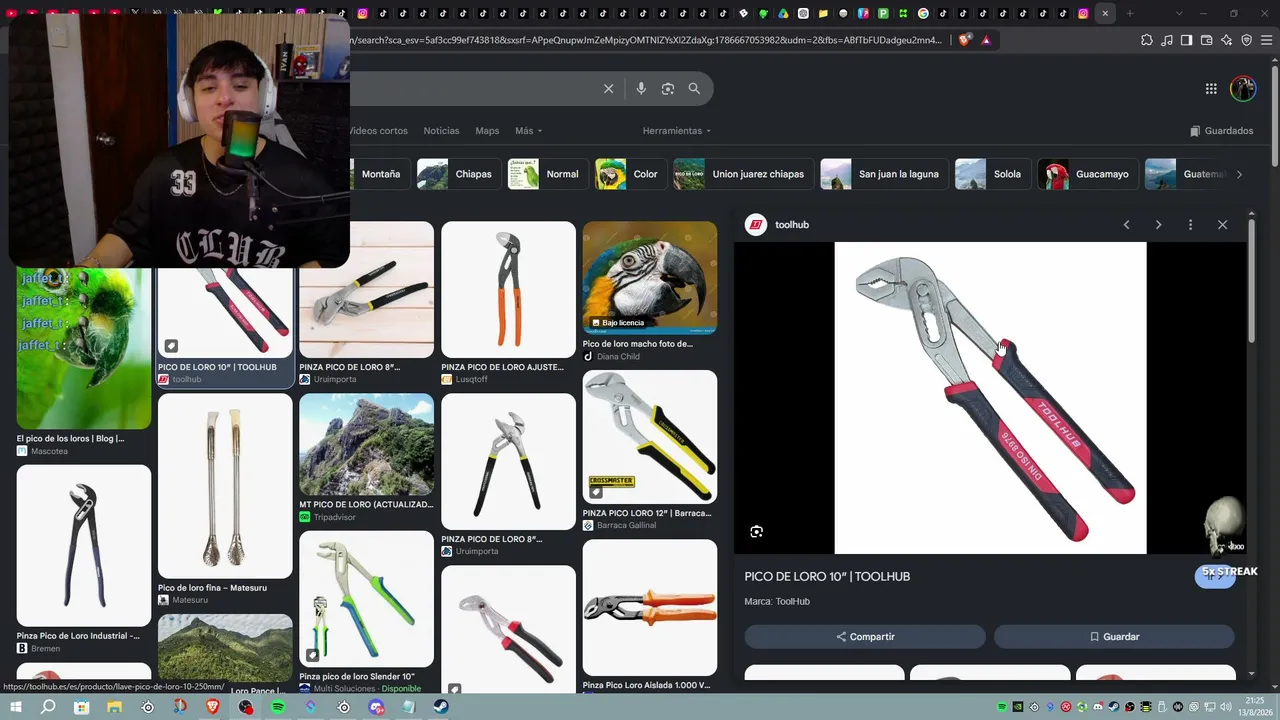Open Discord from the taskbar
Viewport: 1280px width, 720px height.
376,707
